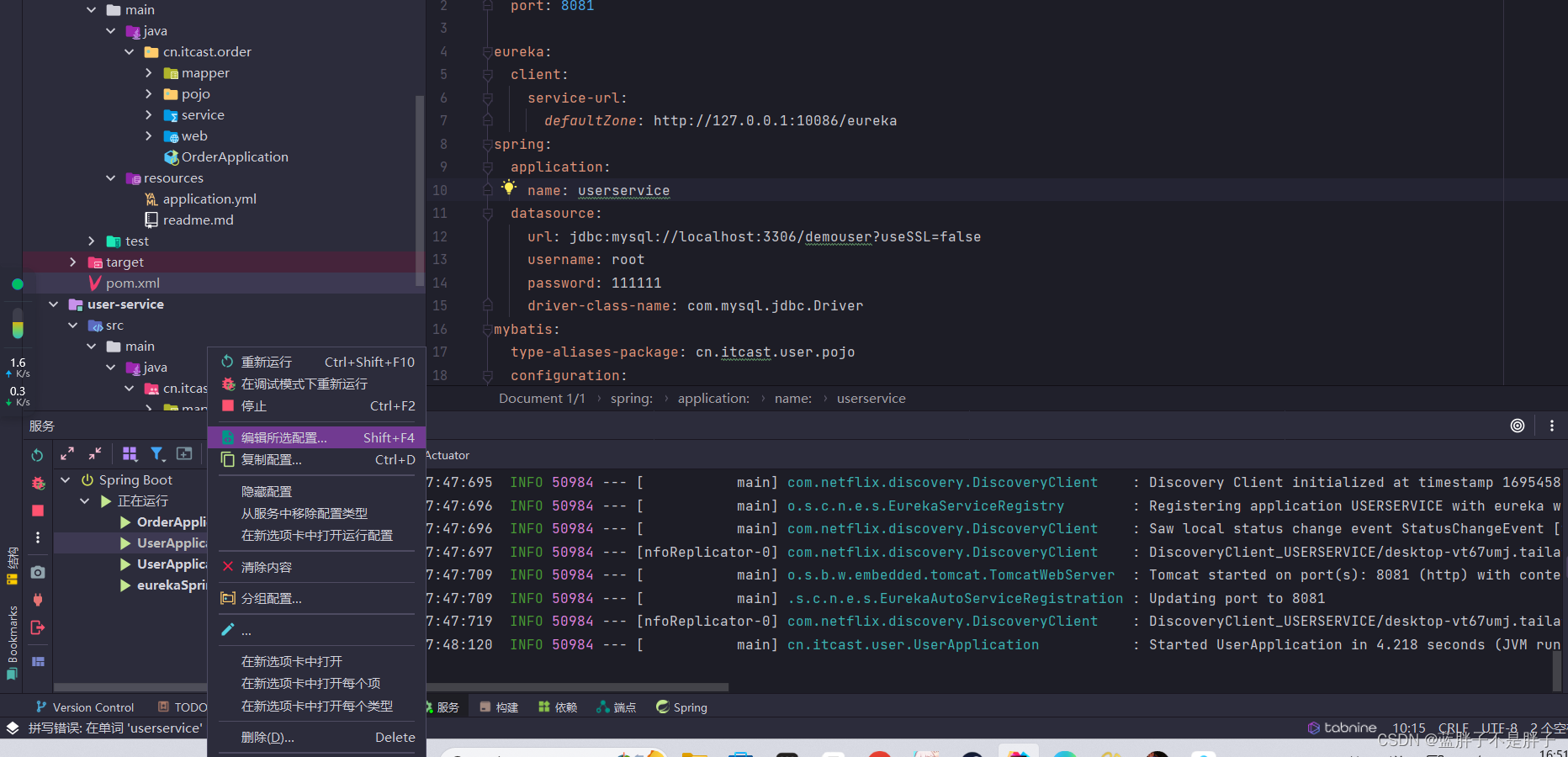Choose 在调试模式下重新运行 from the context menu
This screenshot has width=1568, height=757.
pos(317,384)
